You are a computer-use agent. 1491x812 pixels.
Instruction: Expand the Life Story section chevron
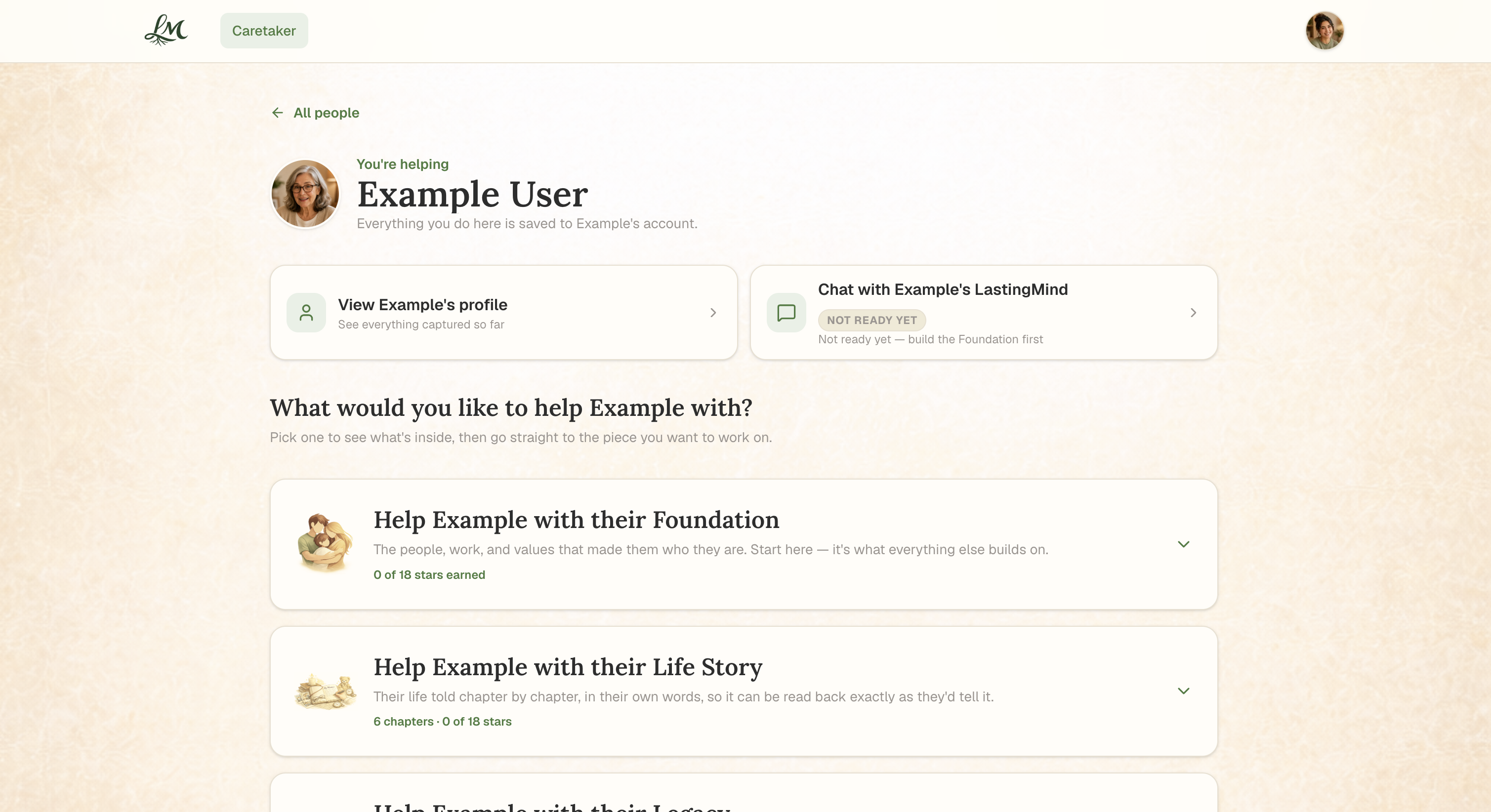1183,691
